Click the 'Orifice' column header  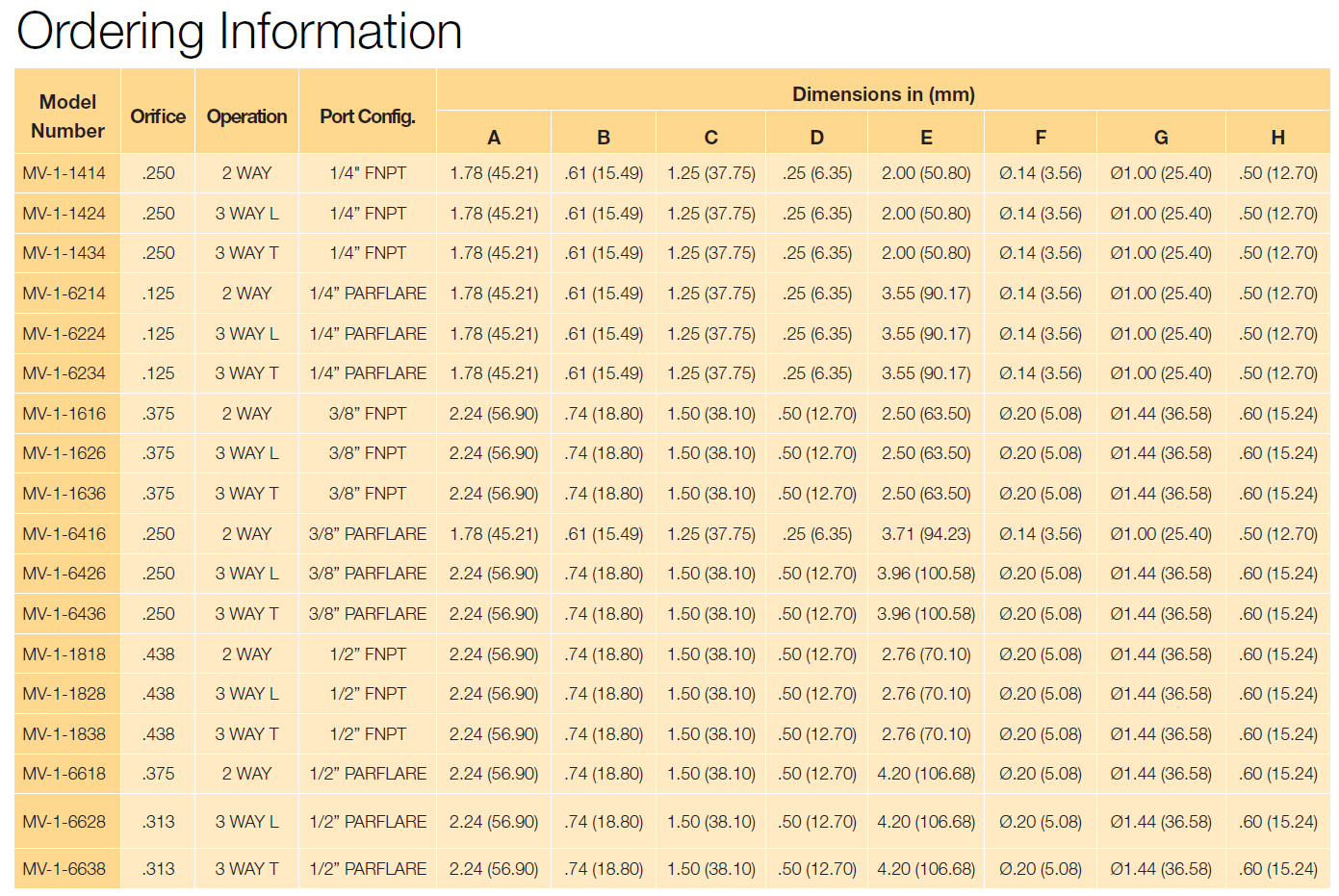pos(158,116)
